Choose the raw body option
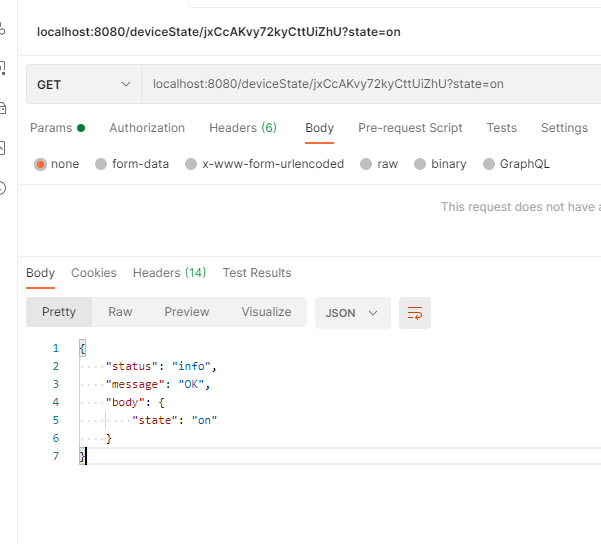Viewport: 601px width, 544px height. click(379, 164)
